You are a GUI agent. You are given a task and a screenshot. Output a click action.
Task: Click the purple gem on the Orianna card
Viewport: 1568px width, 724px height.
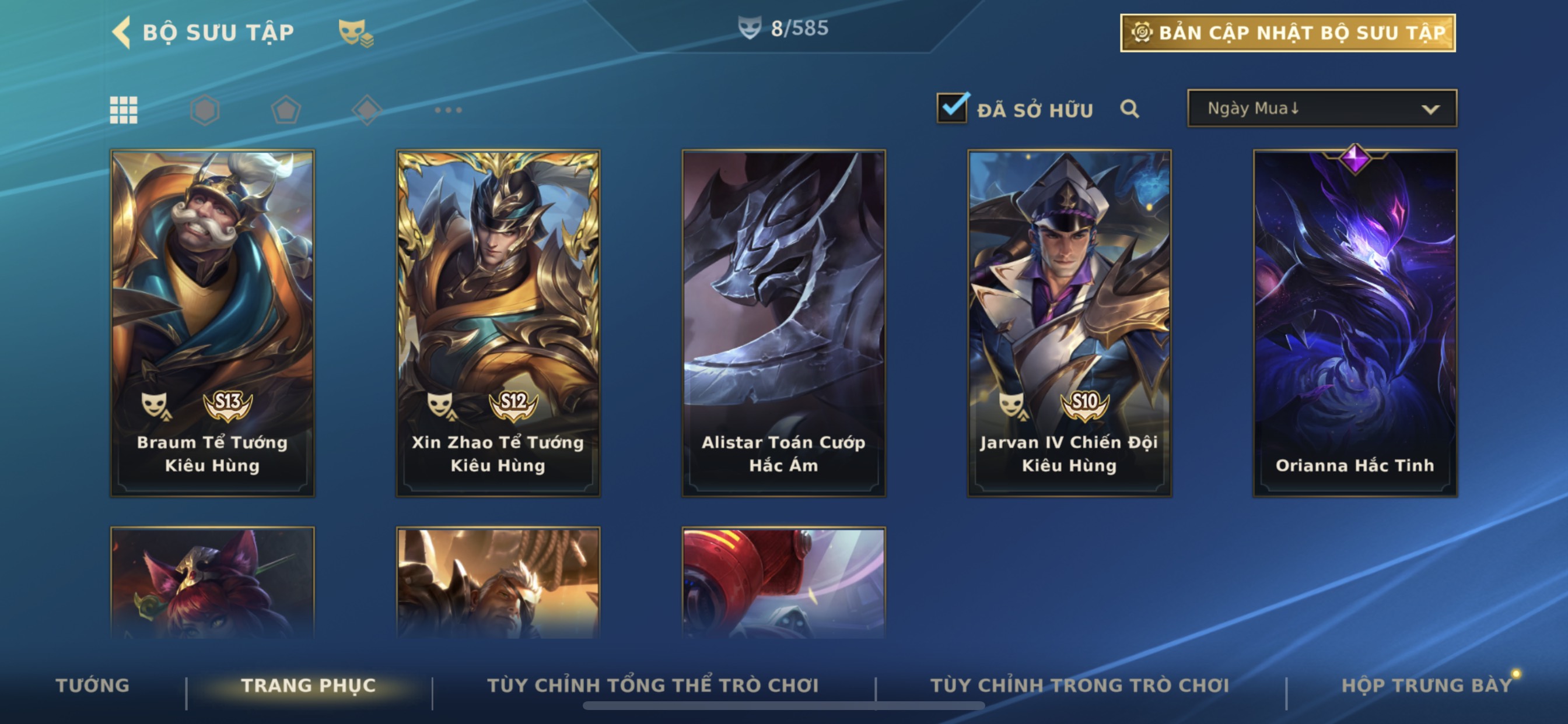tap(1355, 159)
